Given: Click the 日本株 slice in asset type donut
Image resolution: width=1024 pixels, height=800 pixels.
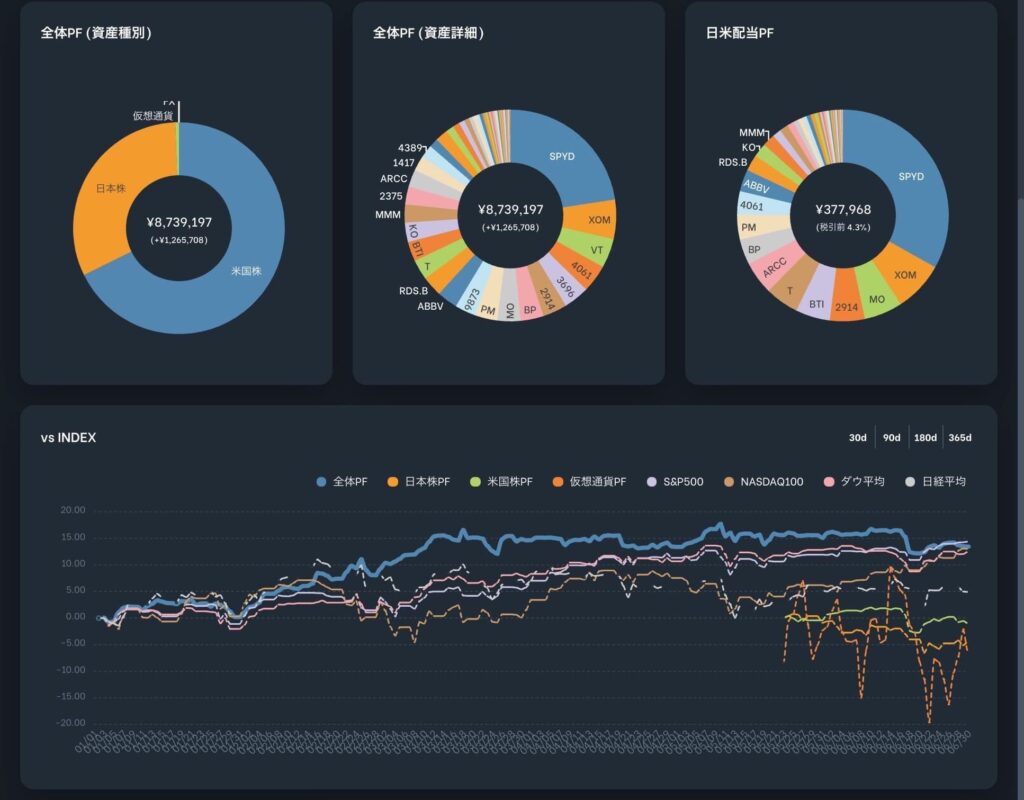Looking at the screenshot, I should (x=111, y=190).
